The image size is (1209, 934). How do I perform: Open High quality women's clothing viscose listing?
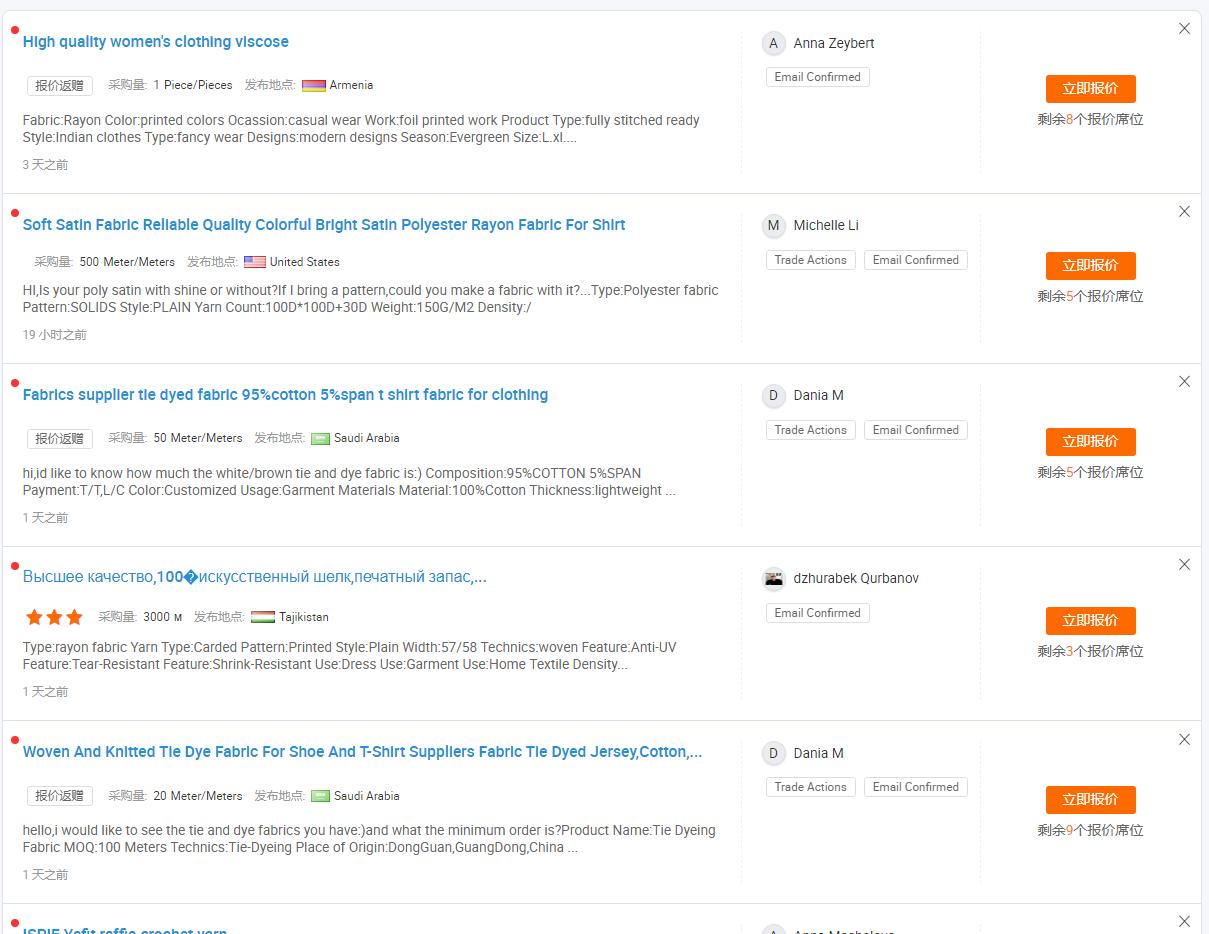(155, 42)
